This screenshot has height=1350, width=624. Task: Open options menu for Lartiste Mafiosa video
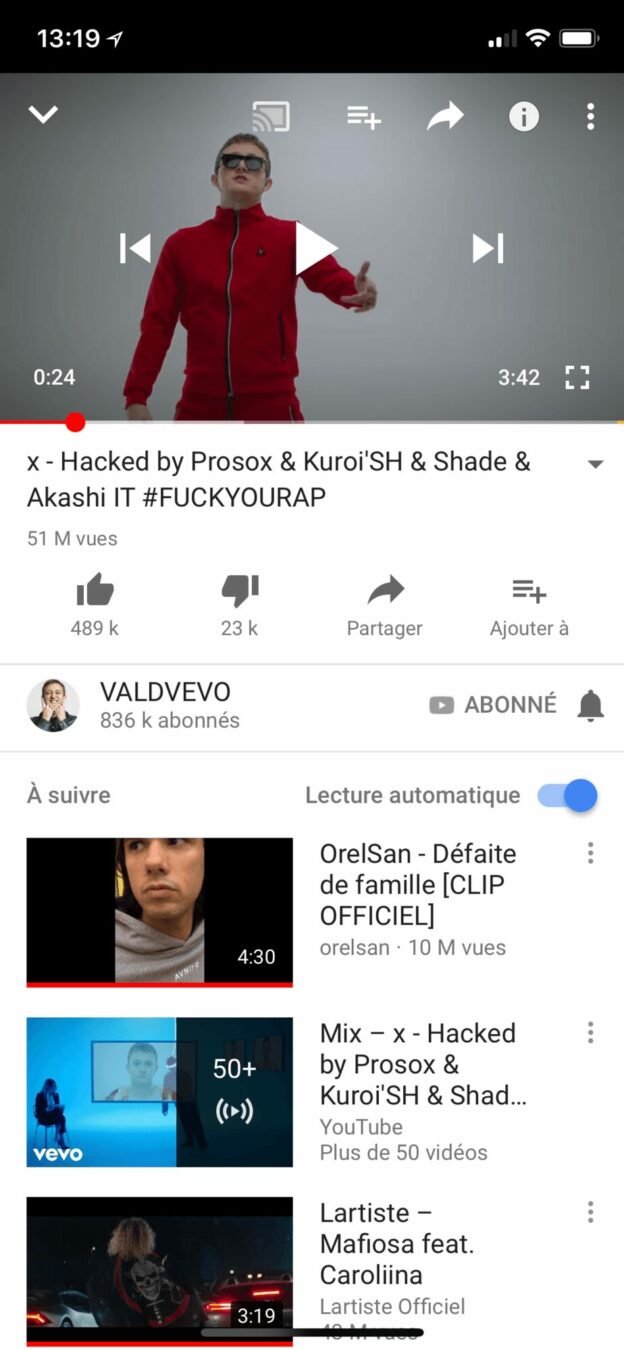point(590,1212)
